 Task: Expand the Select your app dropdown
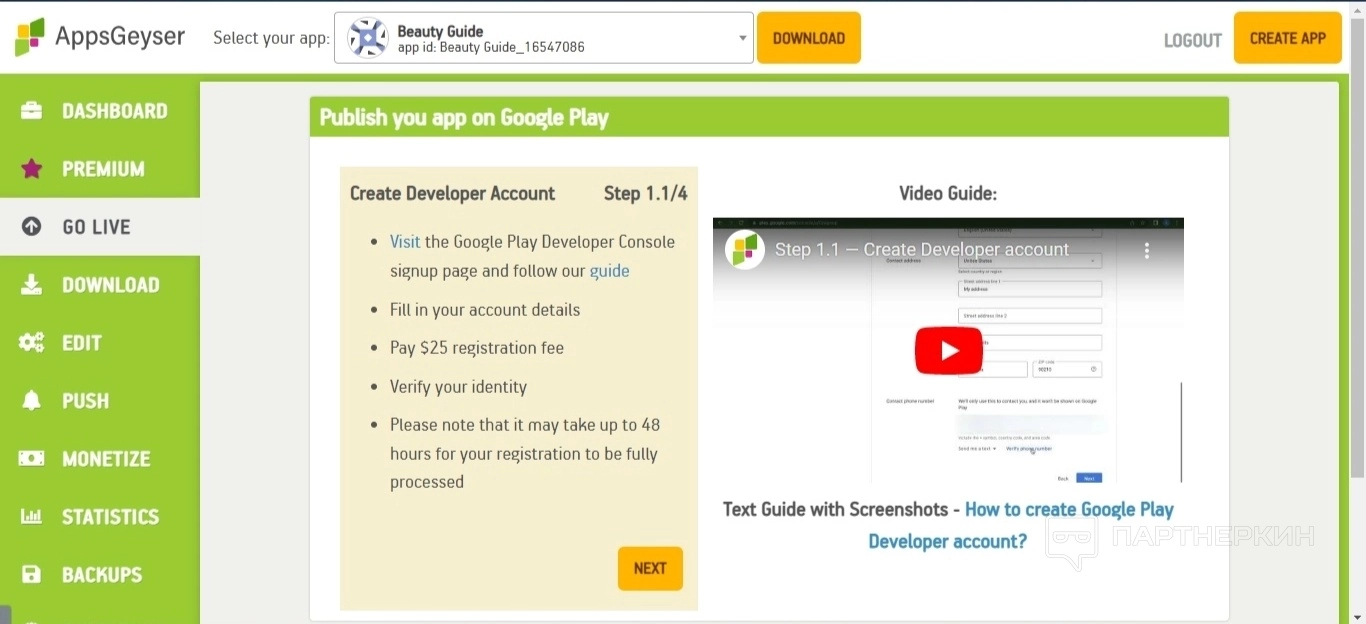coord(543,38)
